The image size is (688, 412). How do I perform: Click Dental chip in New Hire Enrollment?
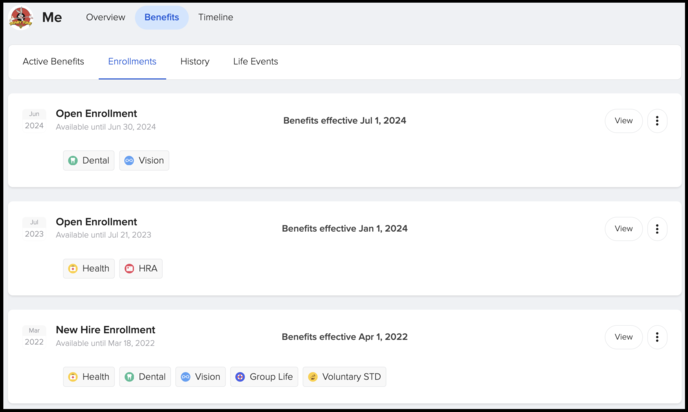(x=145, y=377)
